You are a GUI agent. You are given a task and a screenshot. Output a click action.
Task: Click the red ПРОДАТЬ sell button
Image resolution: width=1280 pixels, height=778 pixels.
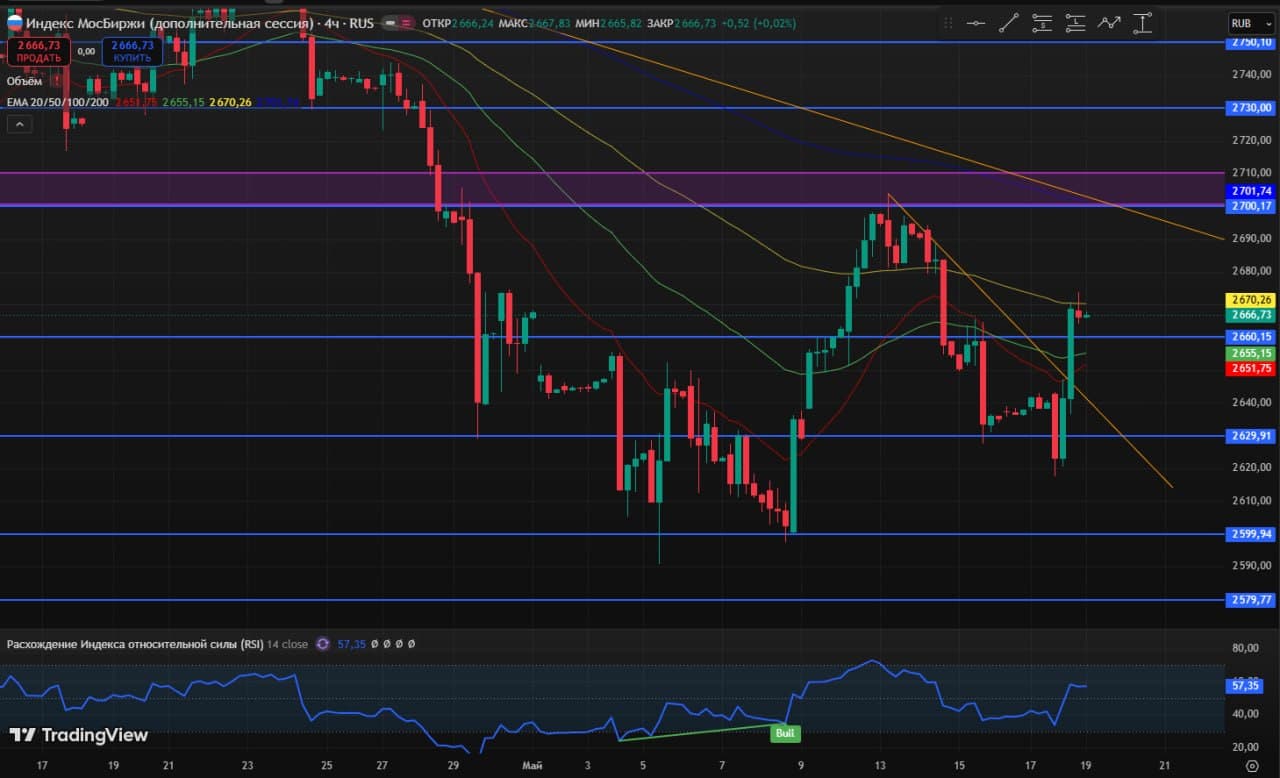click(38, 51)
